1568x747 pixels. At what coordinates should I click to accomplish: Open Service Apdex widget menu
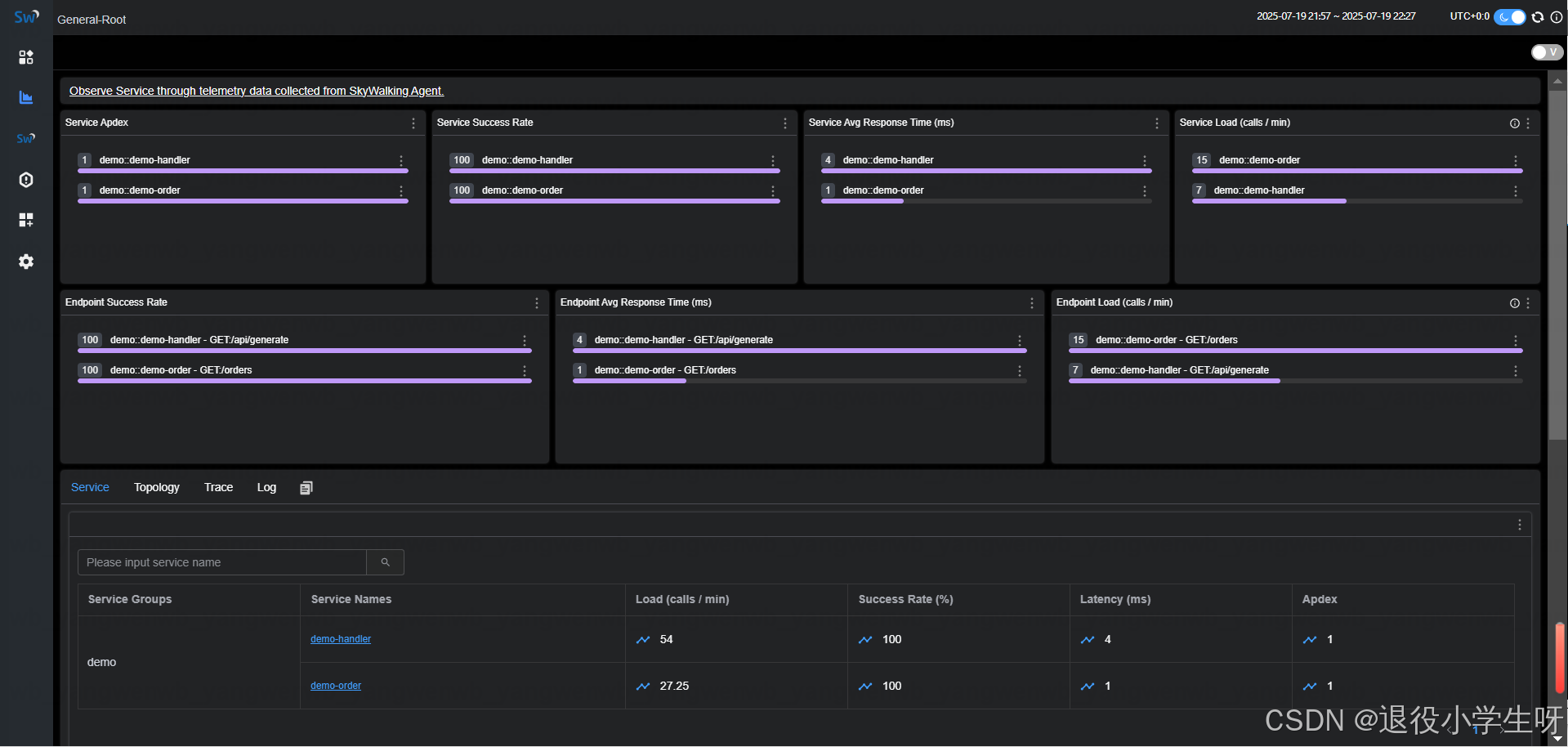pos(413,123)
